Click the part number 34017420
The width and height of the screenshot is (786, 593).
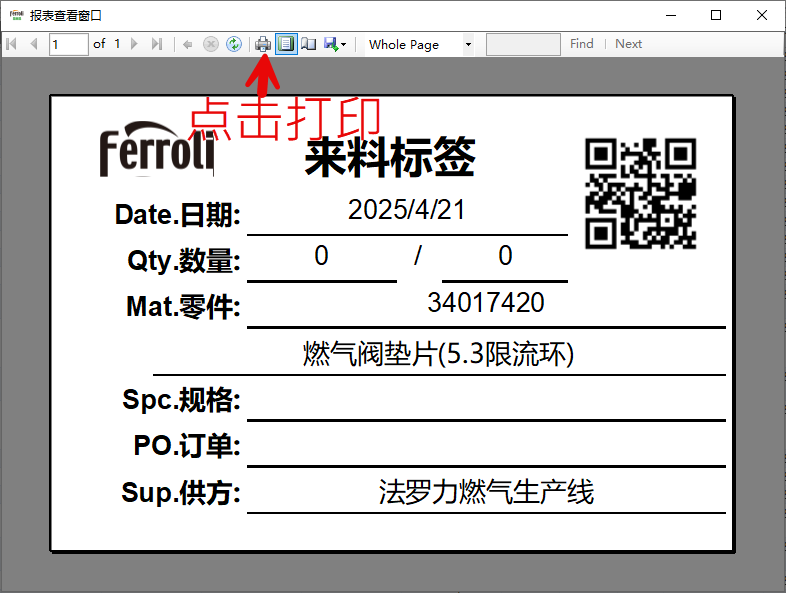(x=486, y=303)
